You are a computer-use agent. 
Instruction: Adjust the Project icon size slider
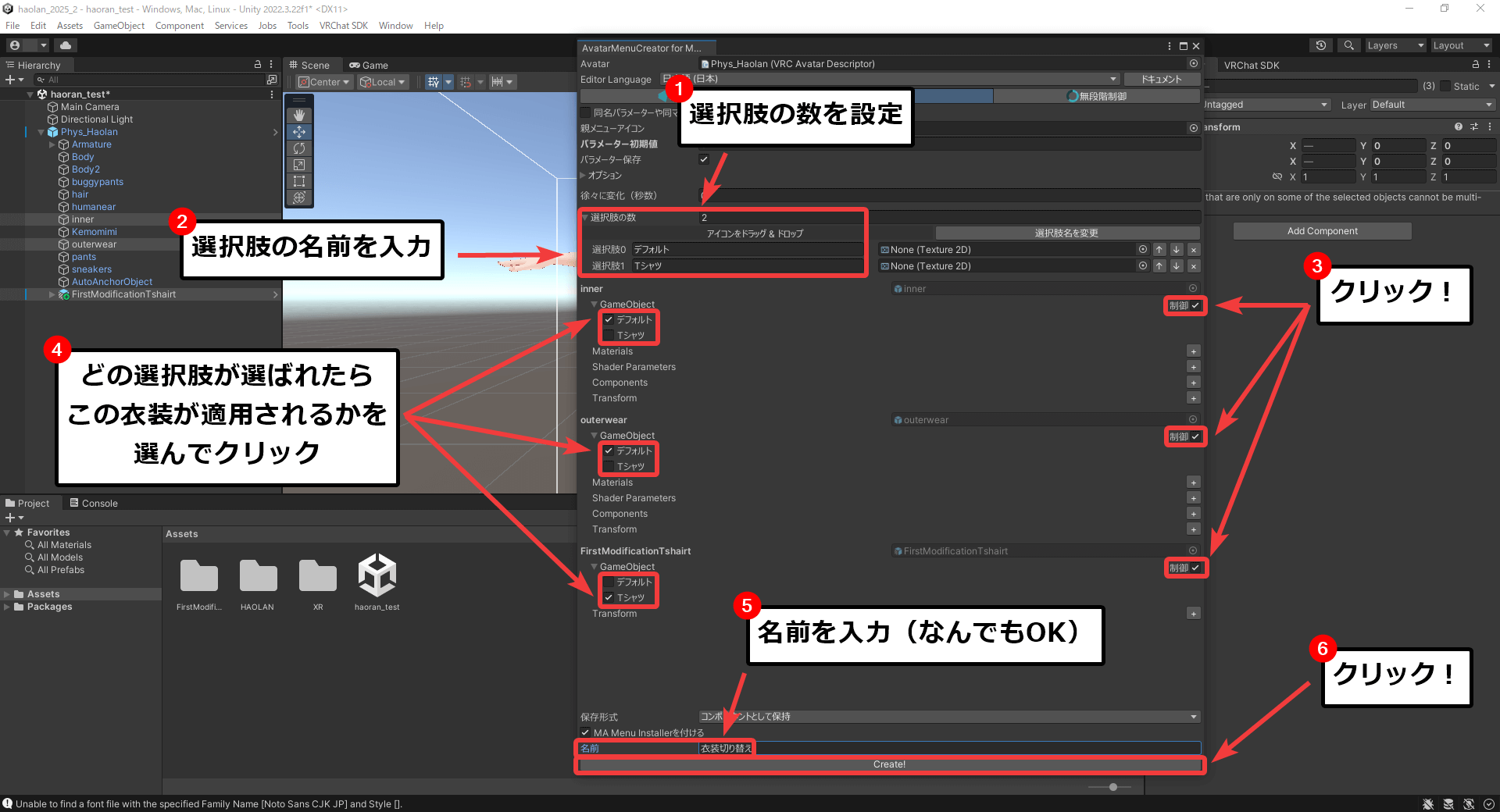tap(1113, 787)
